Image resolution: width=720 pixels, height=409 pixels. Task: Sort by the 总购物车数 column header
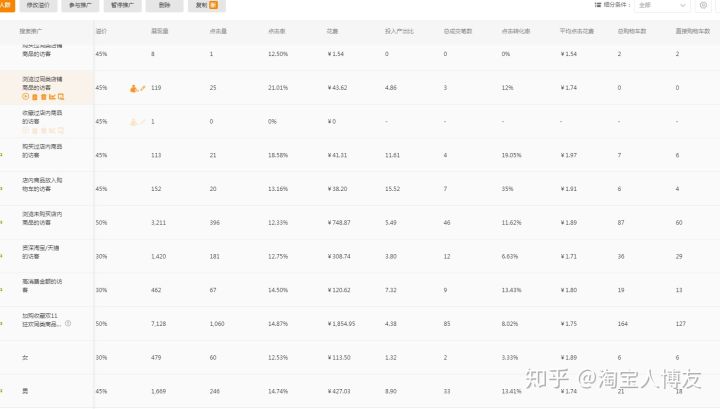coord(632,31)
